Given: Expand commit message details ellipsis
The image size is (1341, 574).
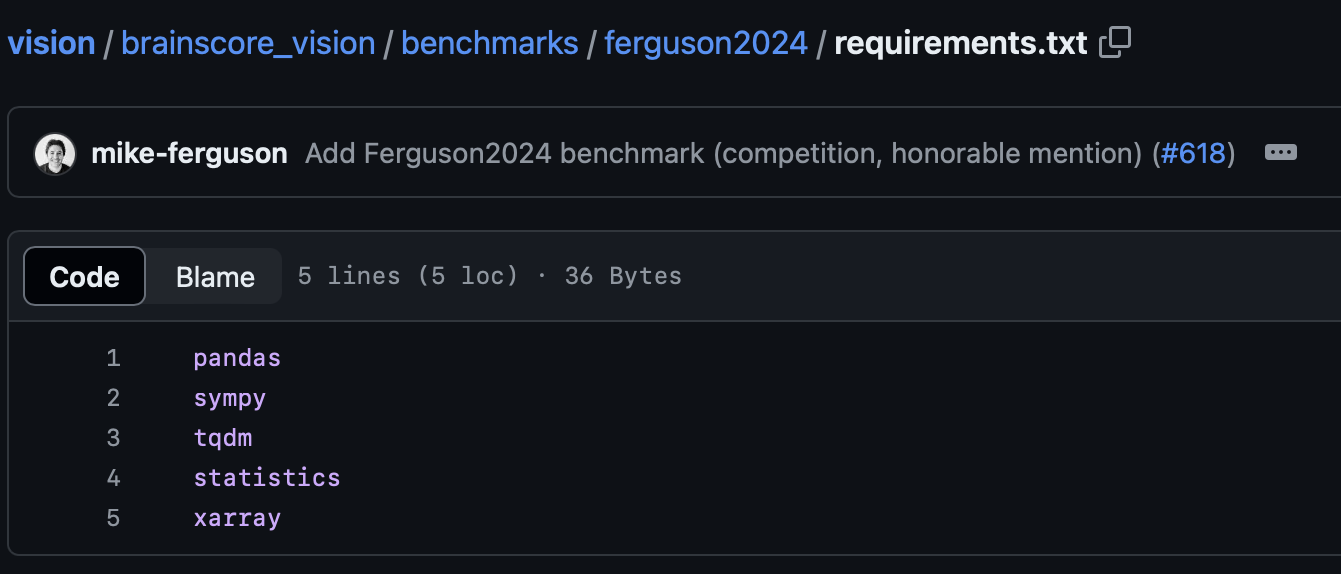Looking at the screenshot, I should tap(1281, 153).
